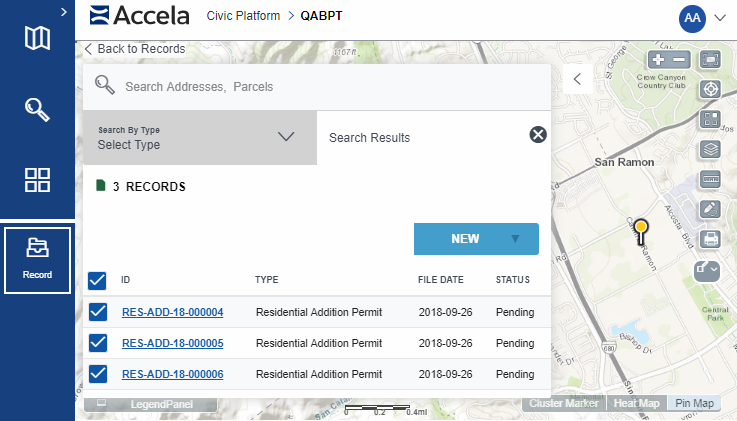
Task: Print the map using printer icon
Action: pos(711,239)
